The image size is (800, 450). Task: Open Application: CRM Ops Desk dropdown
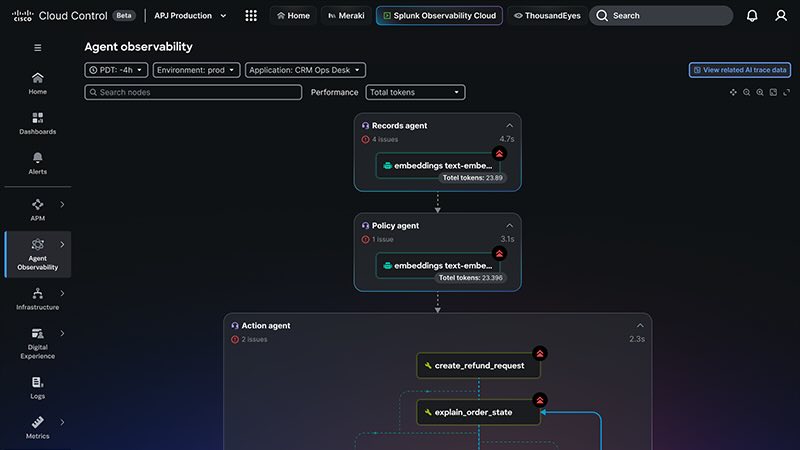pos(305,70)
